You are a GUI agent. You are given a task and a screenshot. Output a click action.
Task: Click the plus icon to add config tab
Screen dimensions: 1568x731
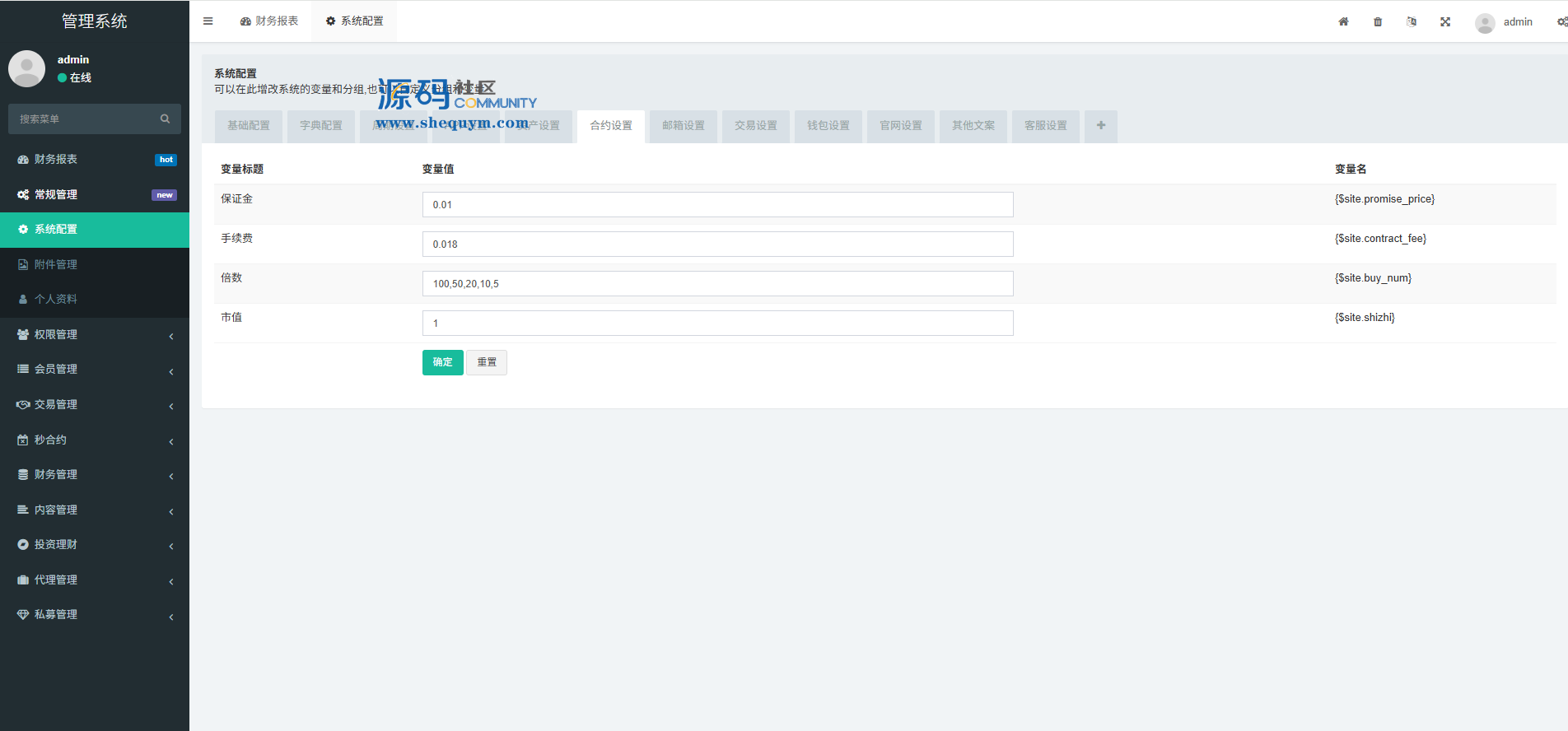(1100, 126)
